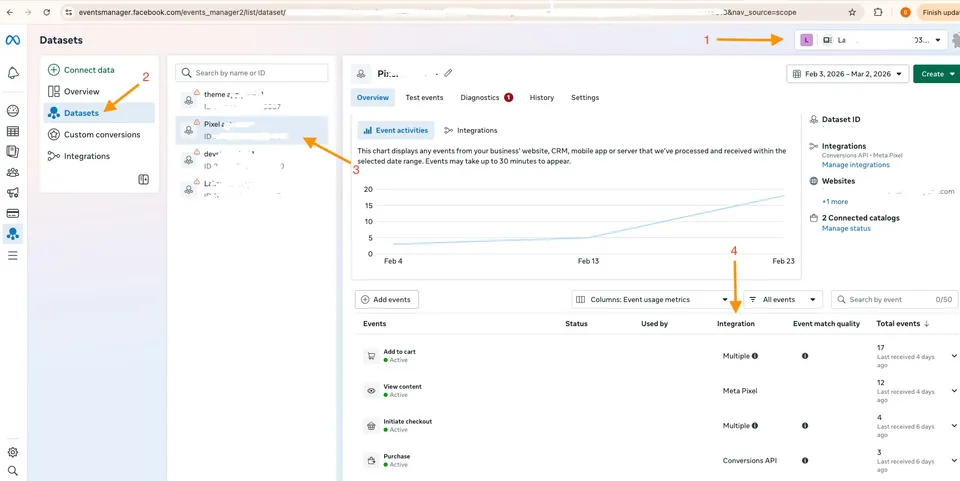Open the All events filter dropdown

pos(783,300)
